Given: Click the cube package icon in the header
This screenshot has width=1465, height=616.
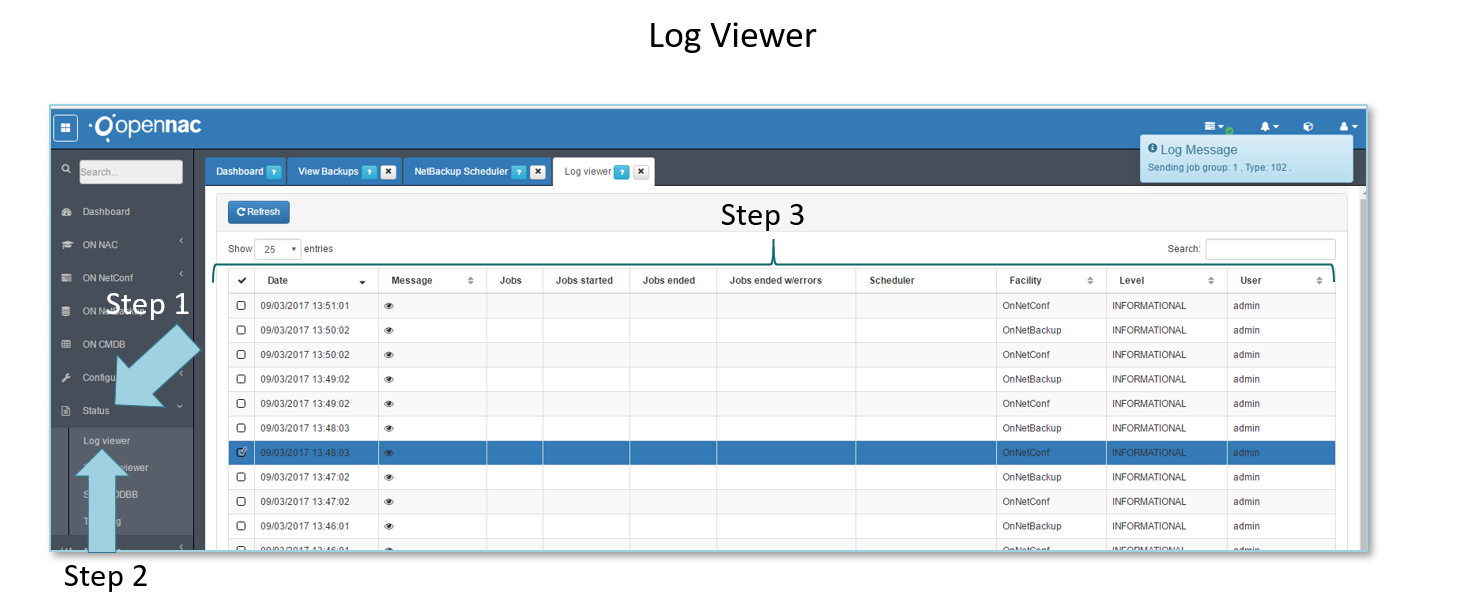Looking at the screenshot, I should click(1308, 127).
